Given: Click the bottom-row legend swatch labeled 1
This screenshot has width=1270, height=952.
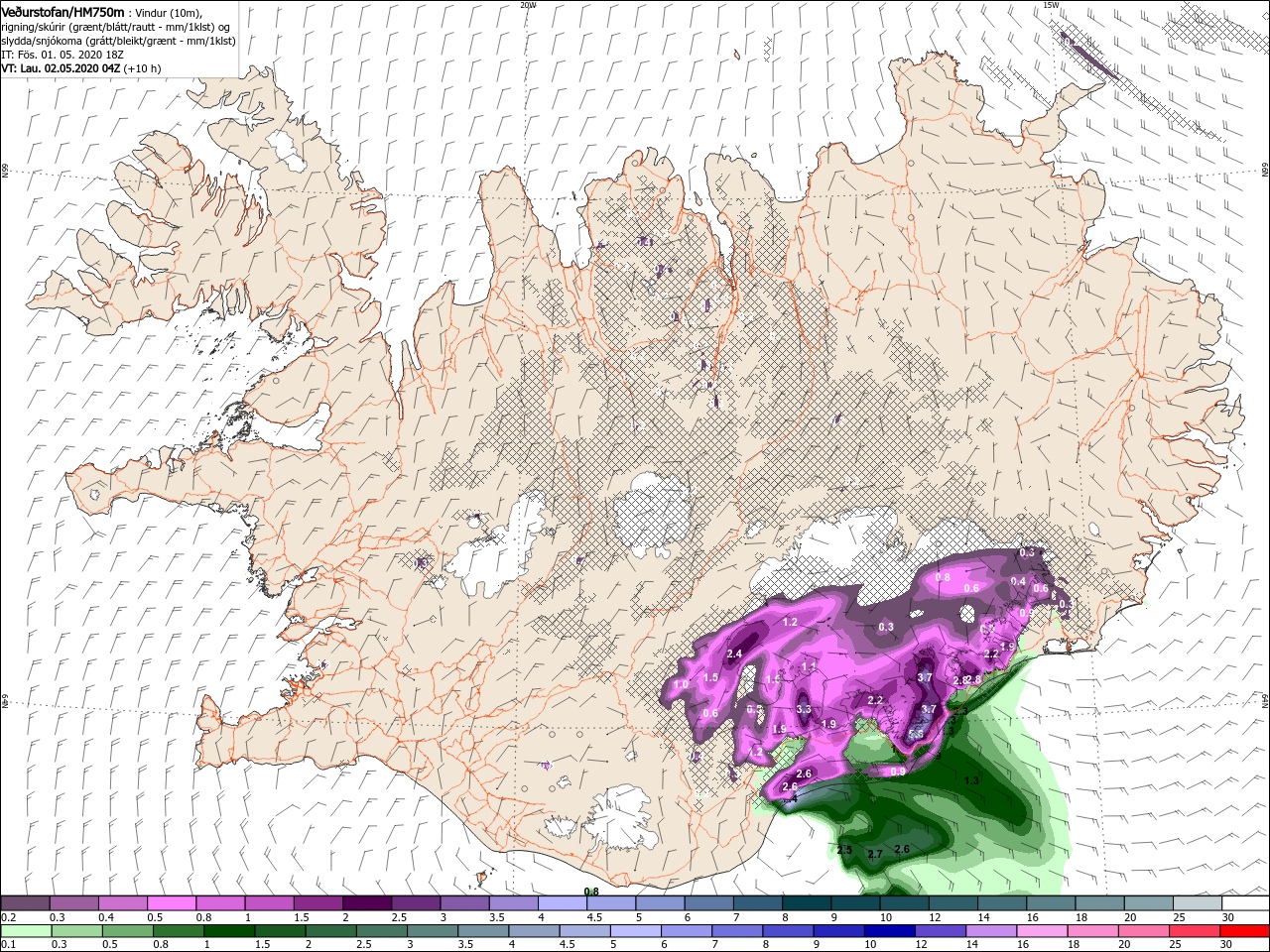Looking at the screenshot, I should 229,930.
